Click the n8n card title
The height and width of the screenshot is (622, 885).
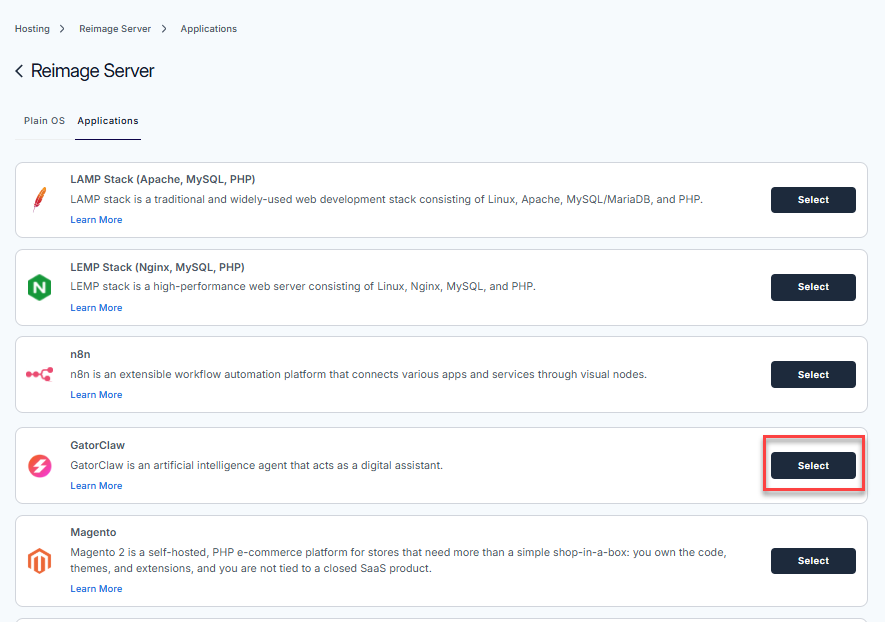(80, 354)
